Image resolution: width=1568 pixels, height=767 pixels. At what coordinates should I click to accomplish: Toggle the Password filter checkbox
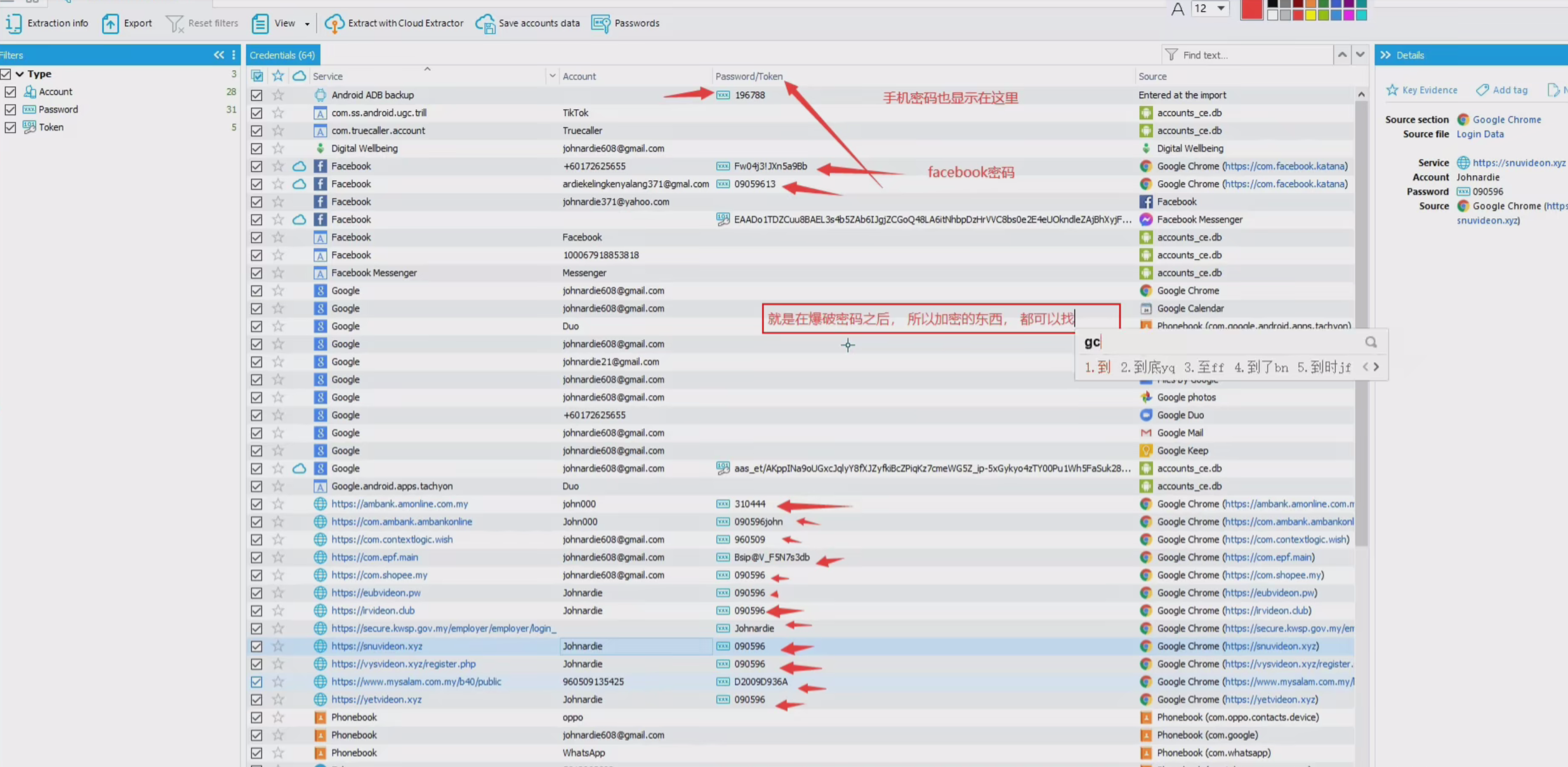point(10,110)
